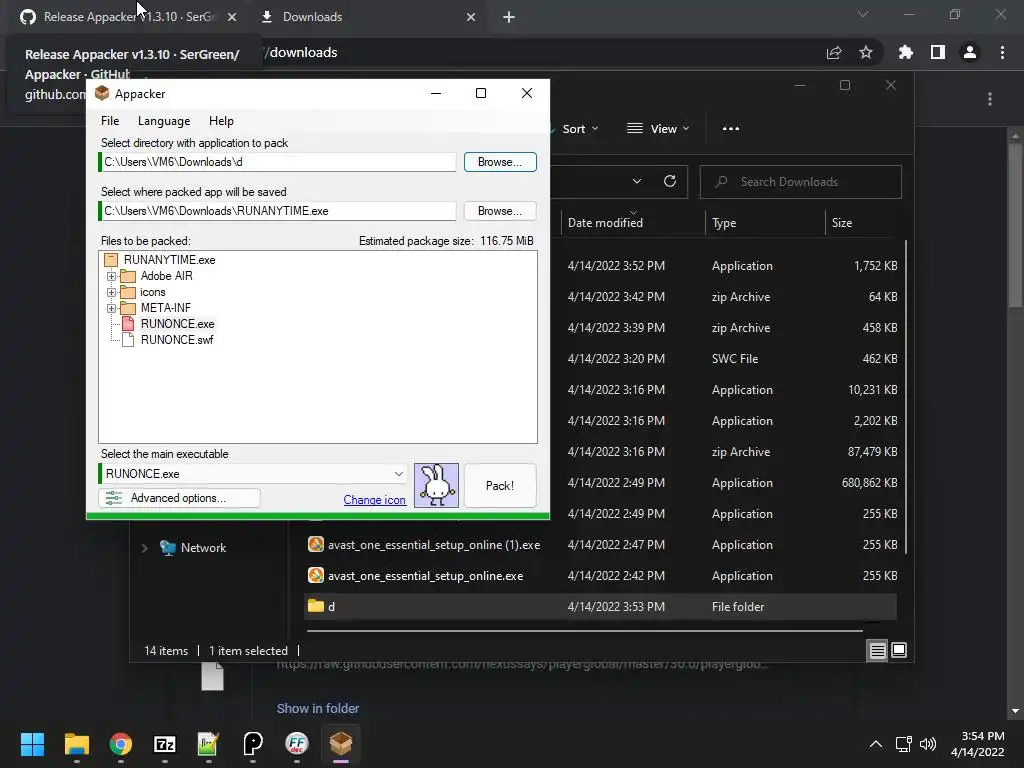1024x768 pixels.
Task: Open the downloads page three-dot menu
Action: [x=990, y=99]
